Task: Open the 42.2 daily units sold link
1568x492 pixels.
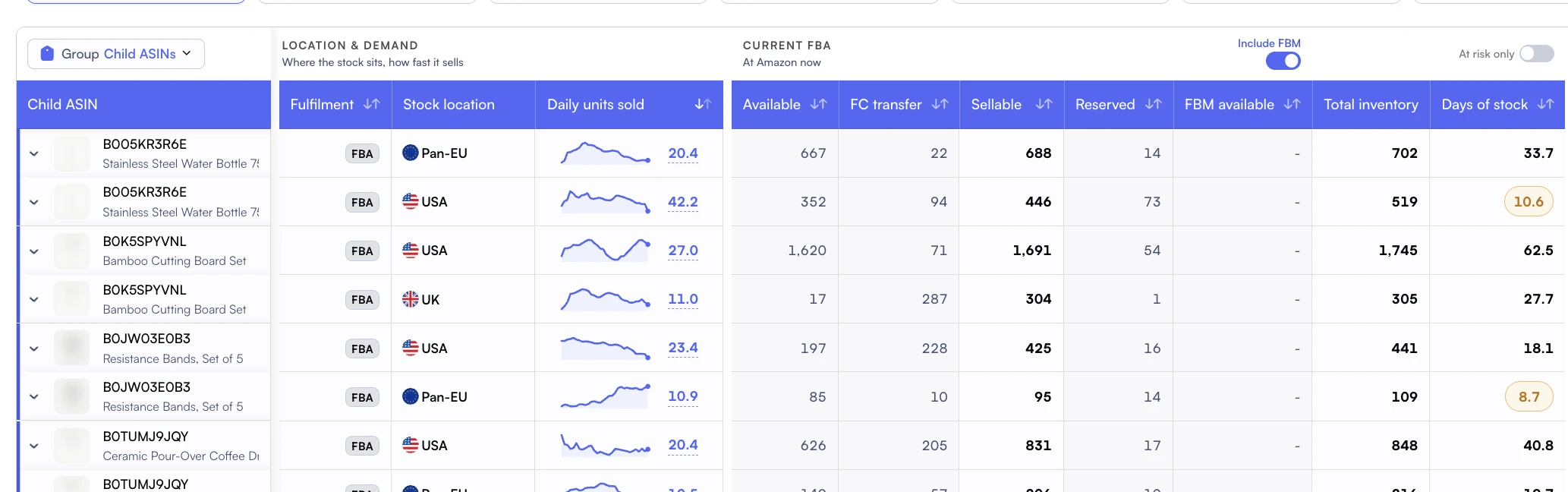Action: coord(682,202)
